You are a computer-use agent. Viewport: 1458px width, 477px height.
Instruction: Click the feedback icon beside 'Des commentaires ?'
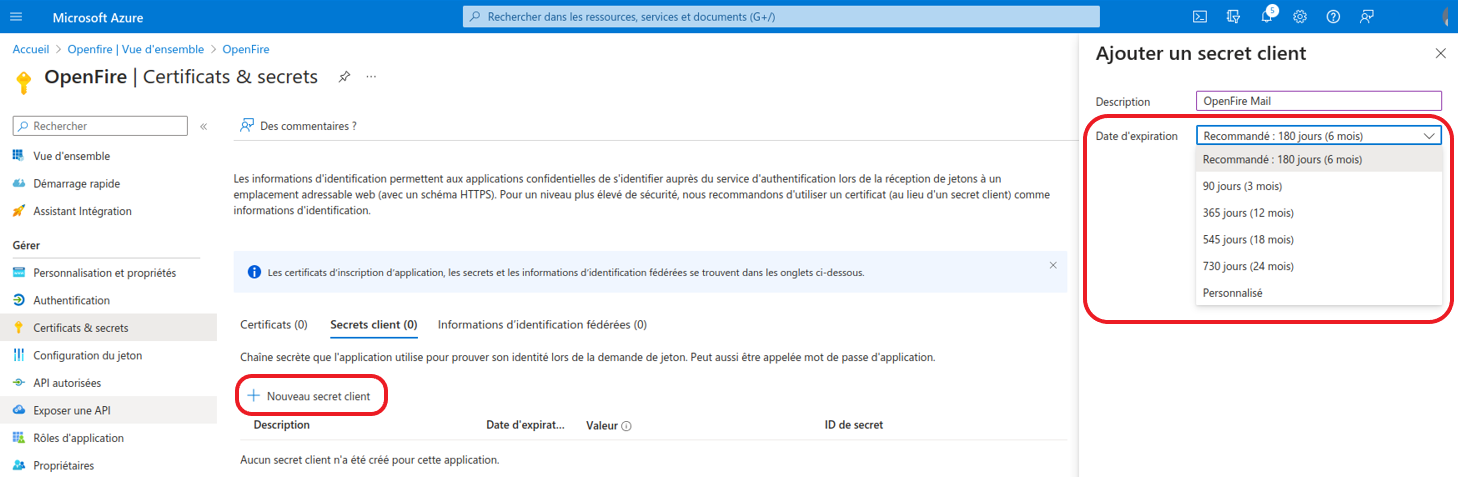click(x=247, y=126)
